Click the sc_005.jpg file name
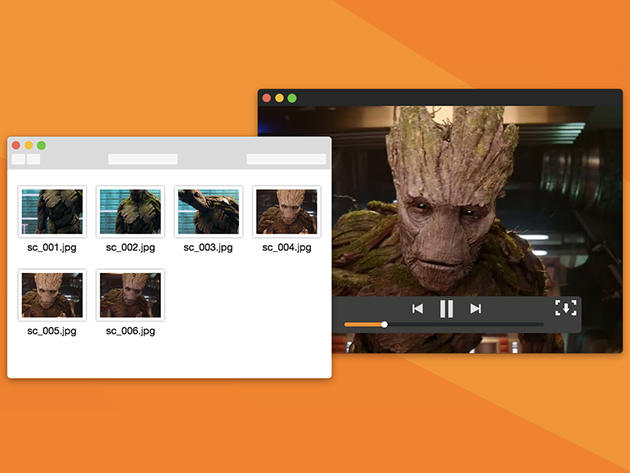630x473 pixels. (x=52, y=331)
